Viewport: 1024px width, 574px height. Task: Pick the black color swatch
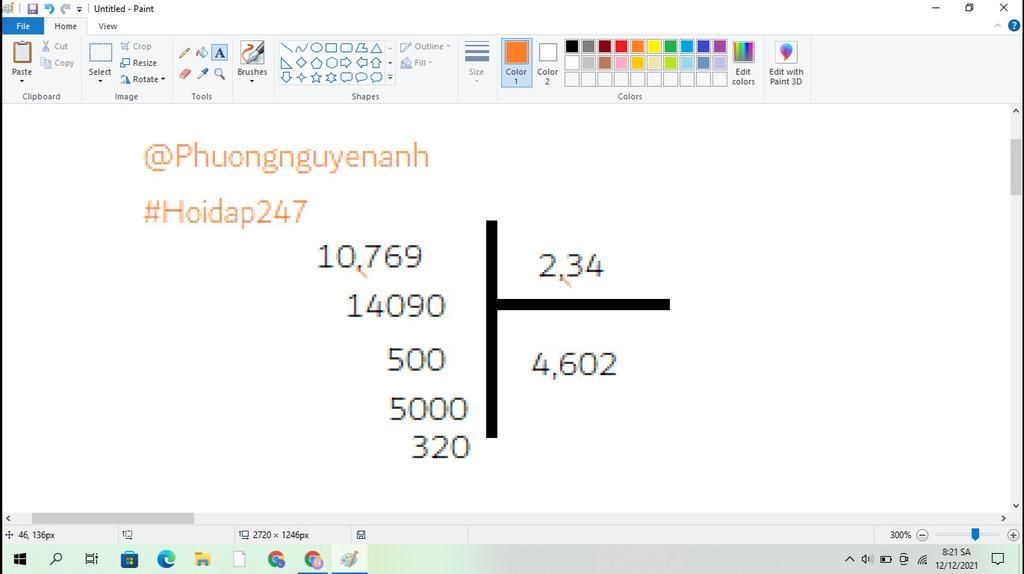(x=572, y=46)
